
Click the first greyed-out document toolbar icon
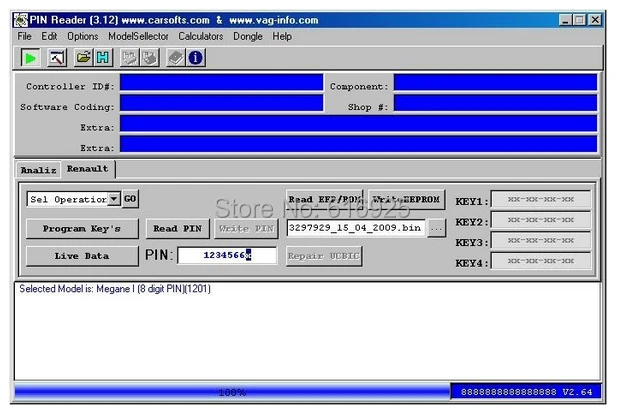130,58
